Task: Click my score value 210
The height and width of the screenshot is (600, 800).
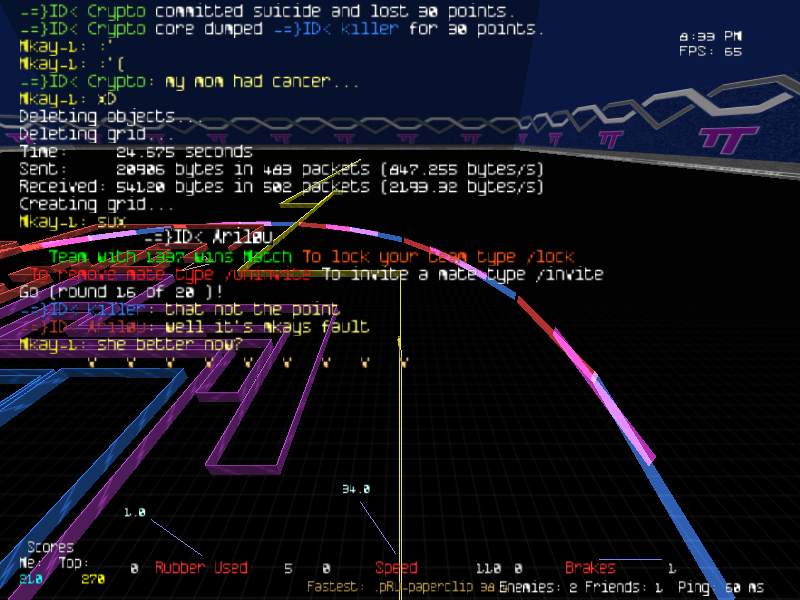Action: point(31,579)
